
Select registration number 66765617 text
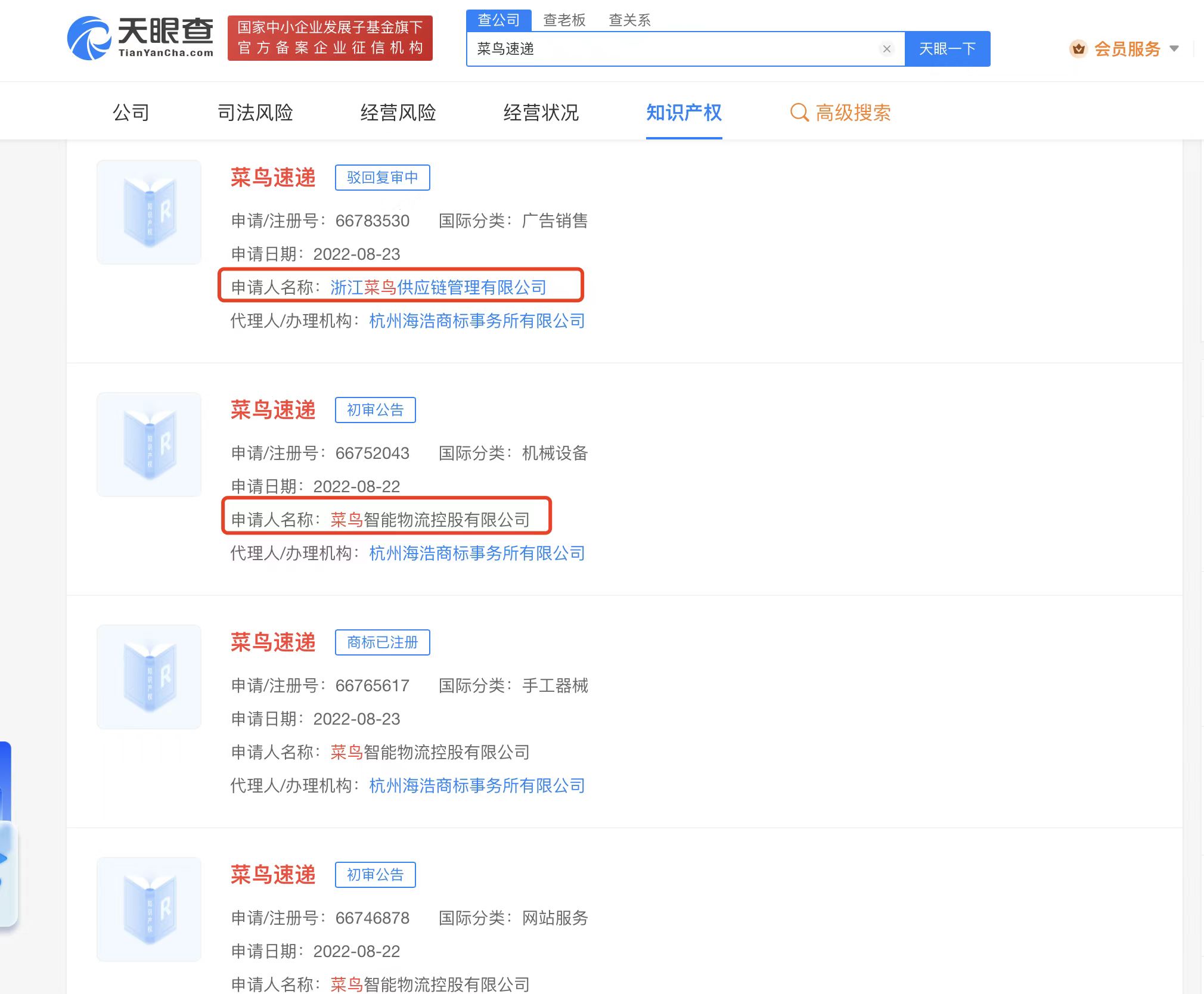373,686
